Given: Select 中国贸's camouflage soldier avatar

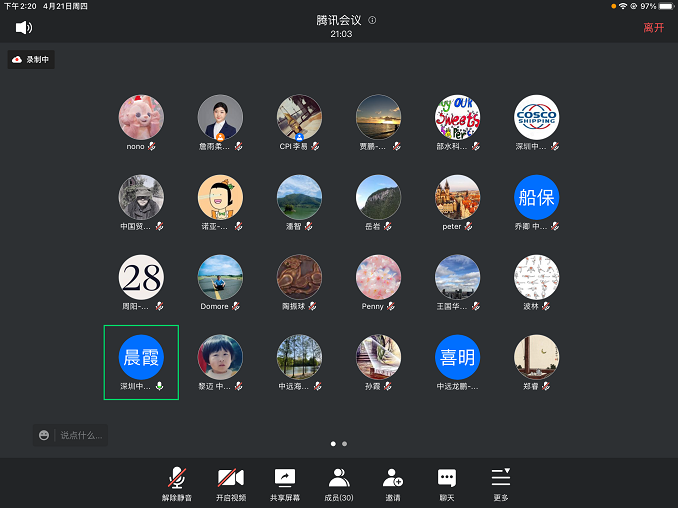Looking at the screenshot, I should pyautogui.click(x=141, y=197).
